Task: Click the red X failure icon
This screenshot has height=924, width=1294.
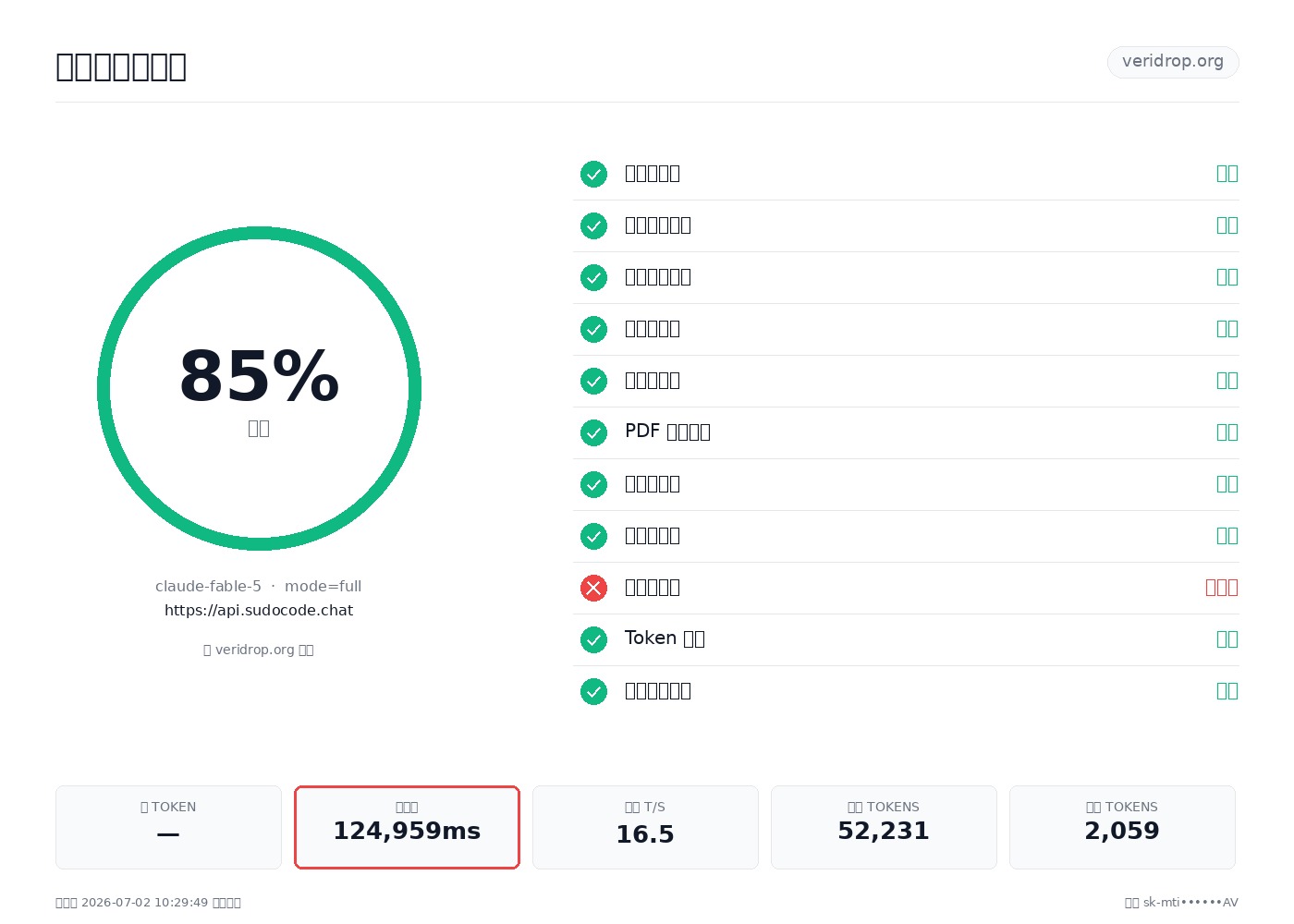Action: click(593, 588)
